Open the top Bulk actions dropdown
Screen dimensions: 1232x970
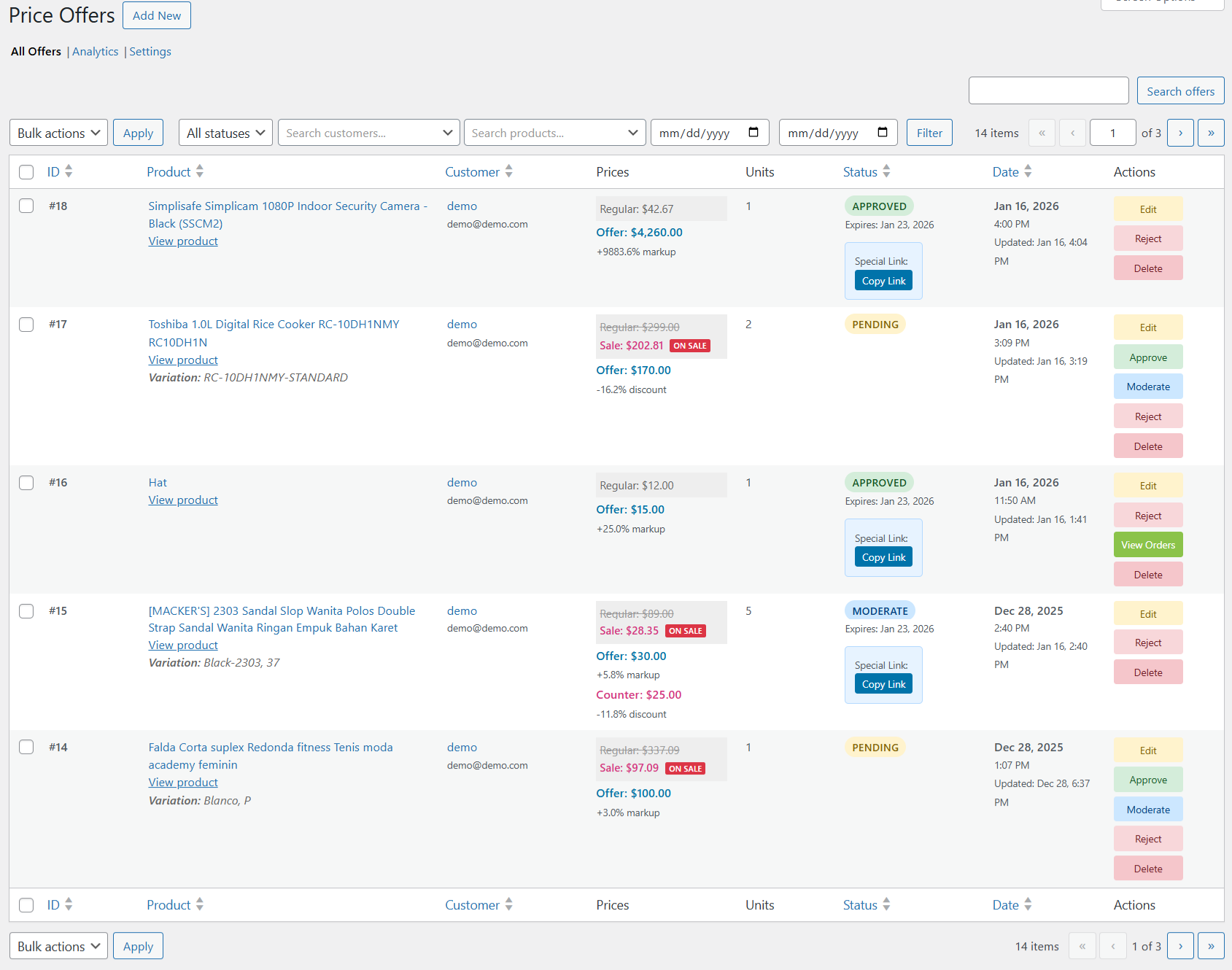58,133
